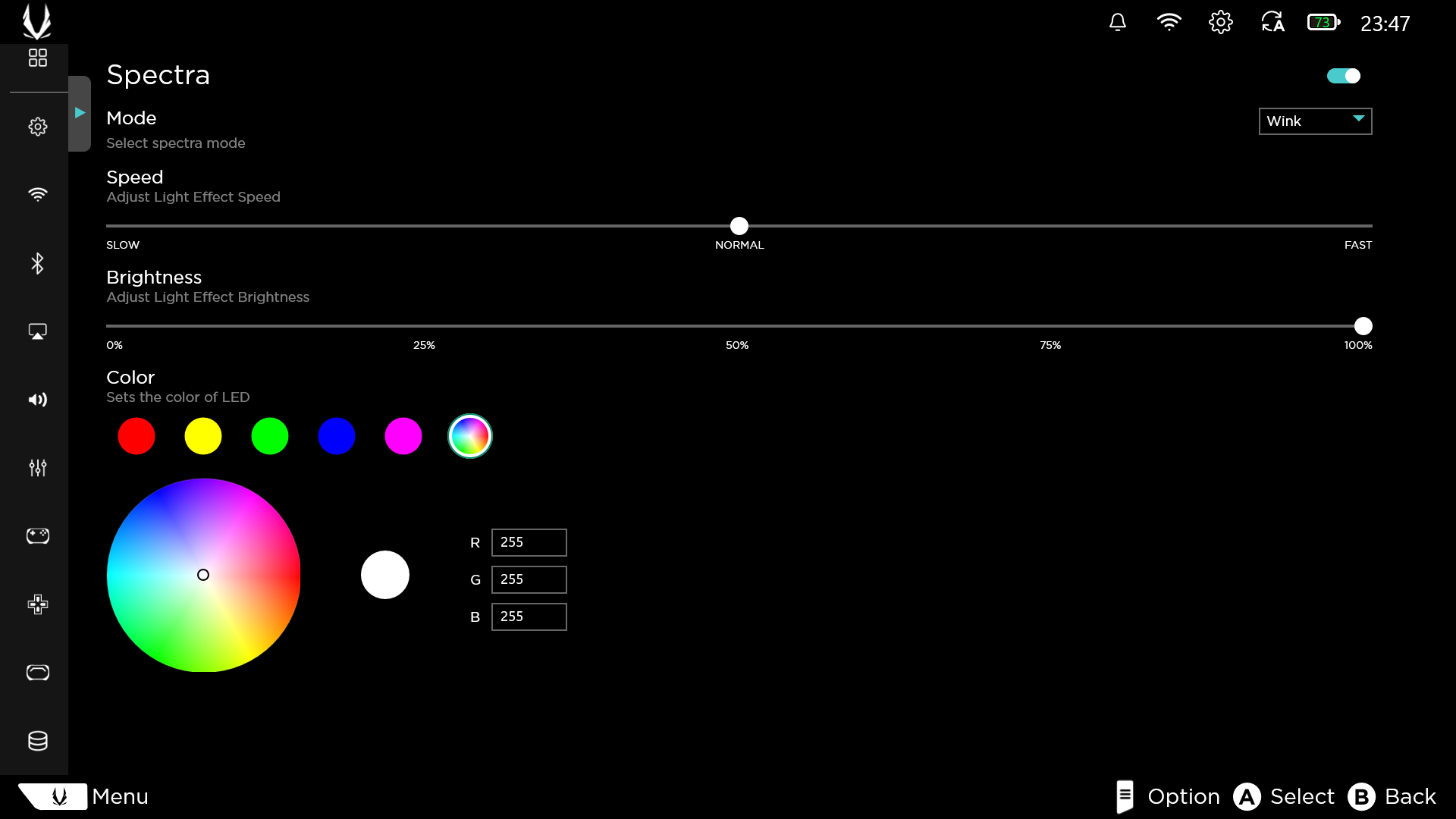Click the Zotac logo at top left

point(36,21)
